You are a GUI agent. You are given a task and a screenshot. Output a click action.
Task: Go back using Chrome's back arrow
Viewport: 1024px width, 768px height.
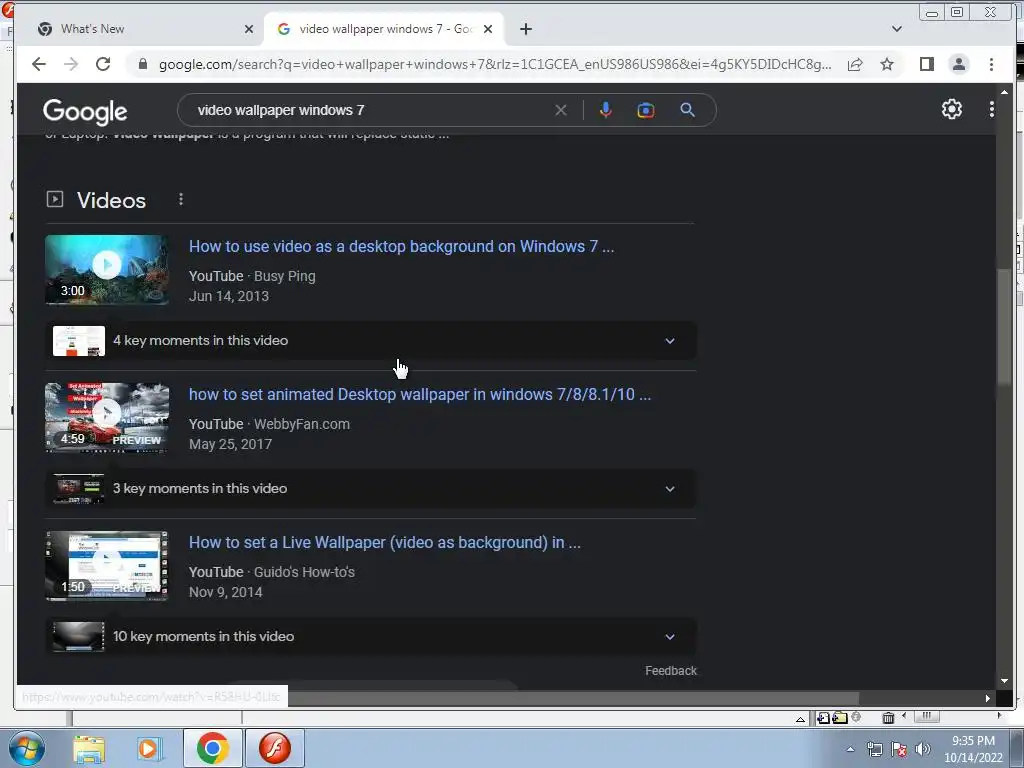pos(39,64)
